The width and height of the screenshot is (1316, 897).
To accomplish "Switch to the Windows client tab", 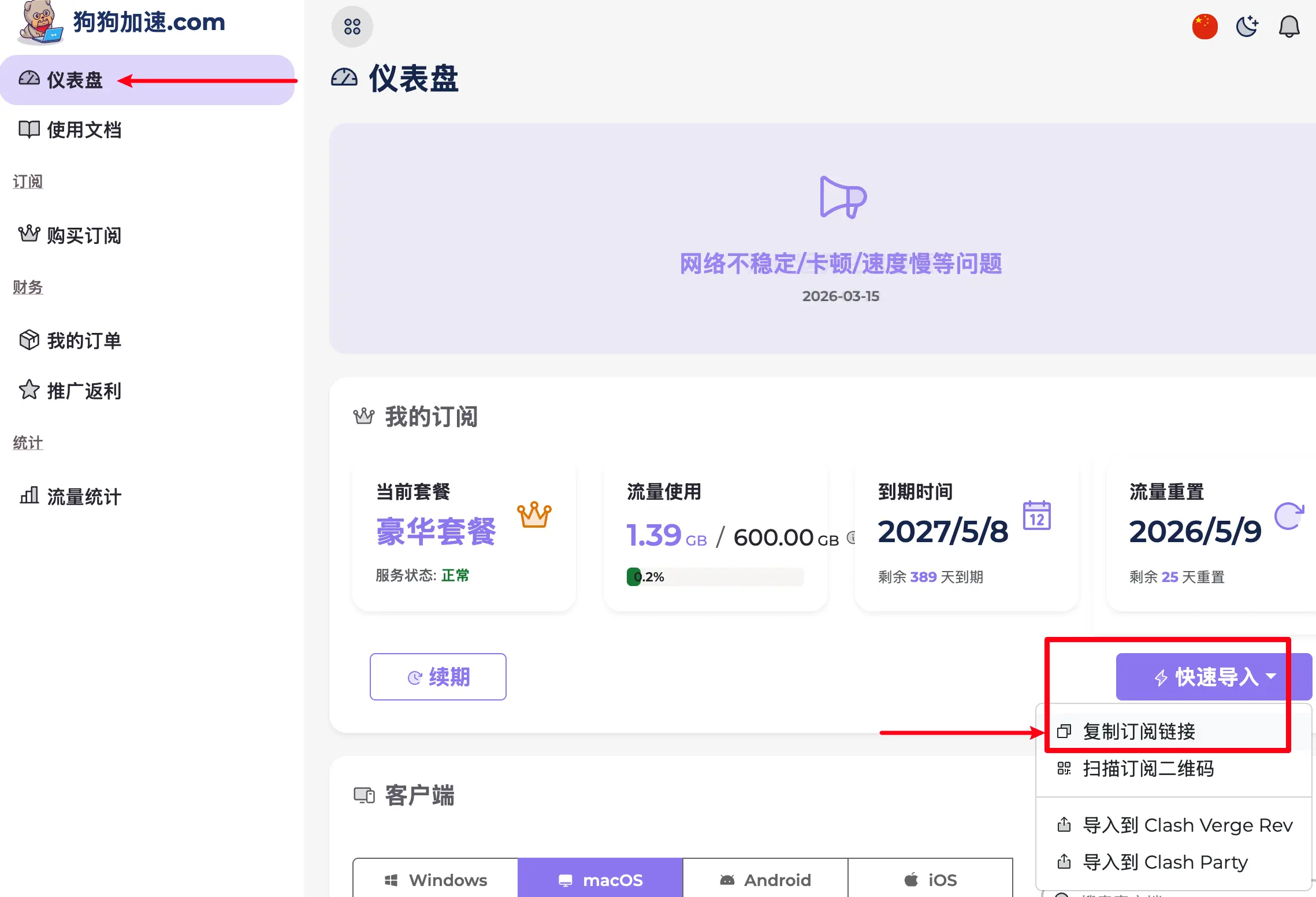I will point(435,879).
